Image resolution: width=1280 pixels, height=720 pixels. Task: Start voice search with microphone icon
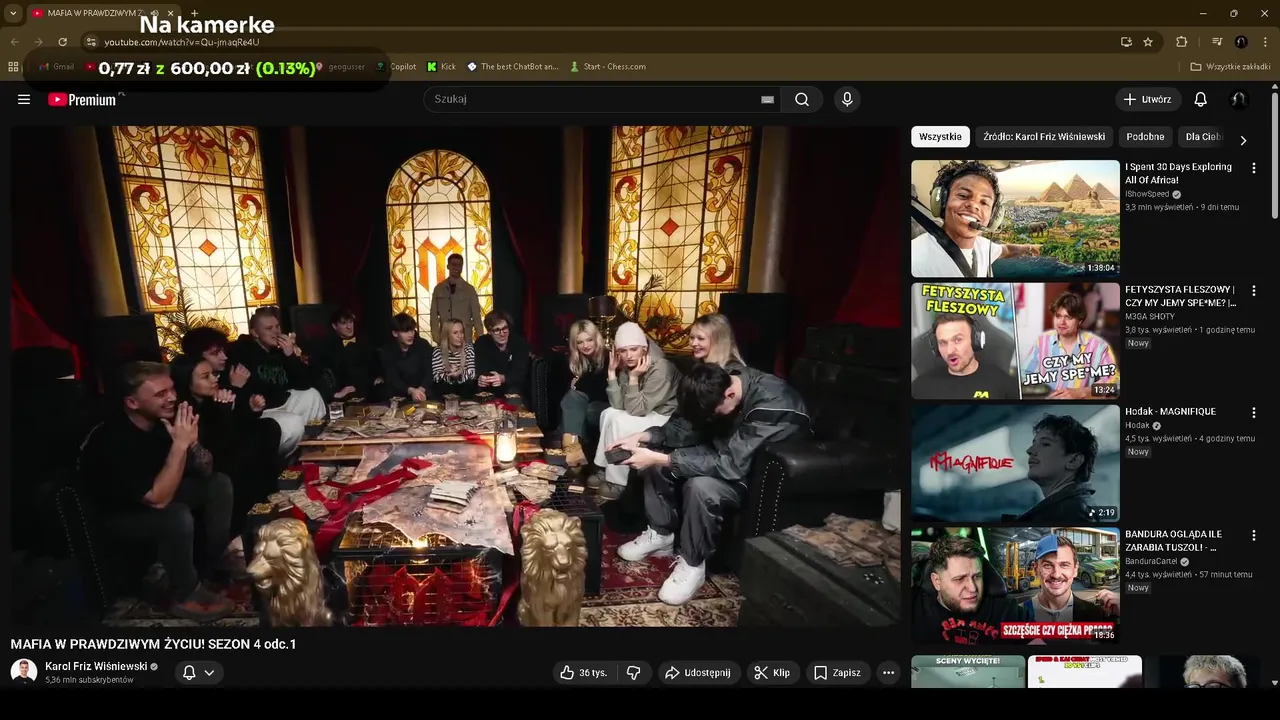[847, 99]
